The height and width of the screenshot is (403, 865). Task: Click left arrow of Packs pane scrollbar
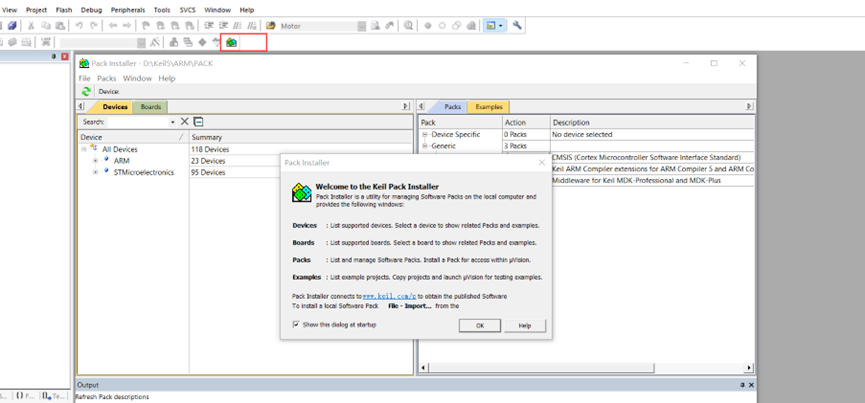(423, 367)
